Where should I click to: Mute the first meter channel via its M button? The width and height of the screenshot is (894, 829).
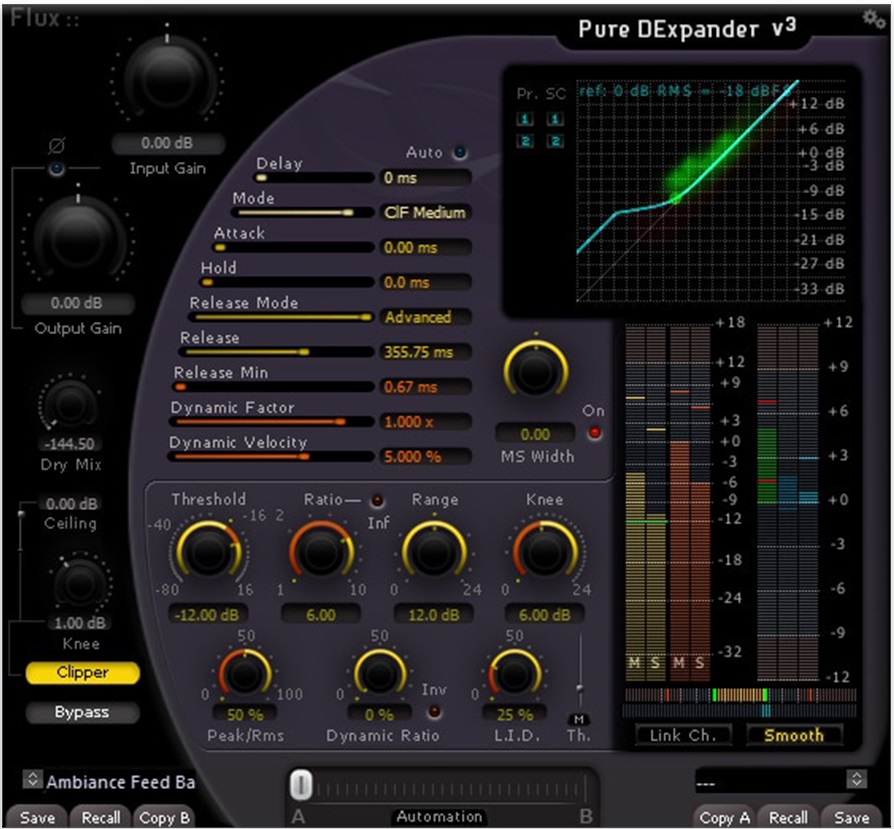[633, 662]
